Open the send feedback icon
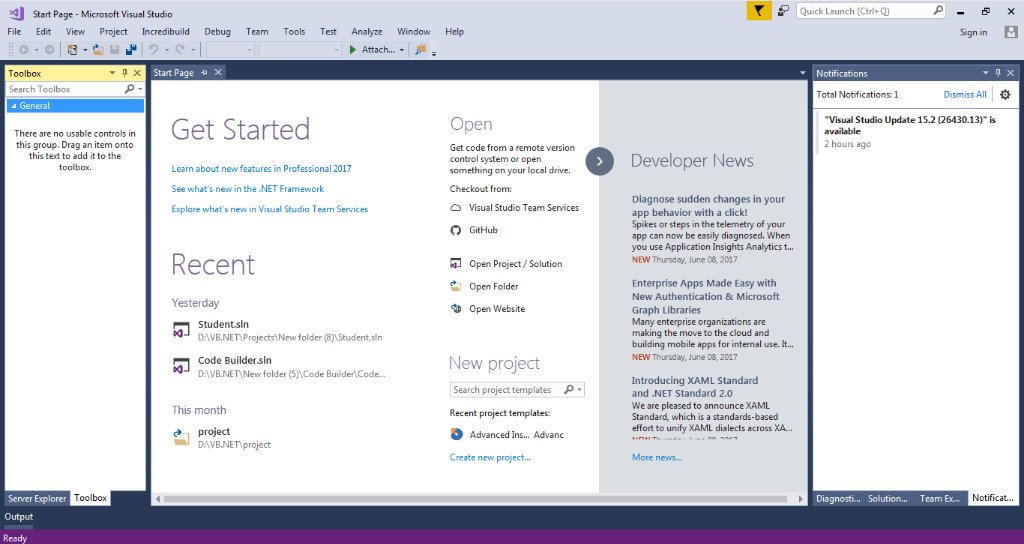Viewport: 1024px width, 544px height. 783,11
